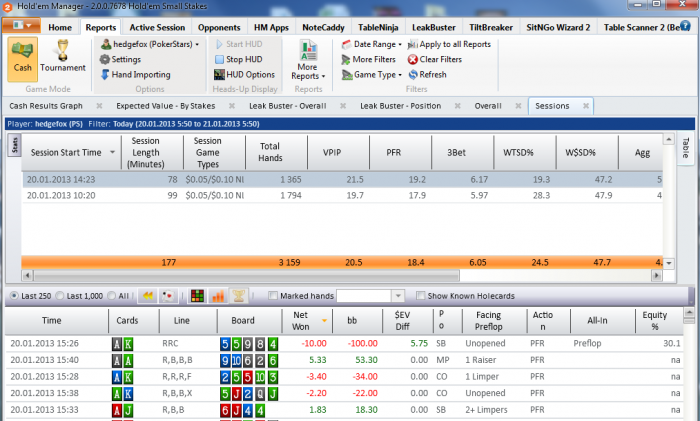
Task: Open Opponents ribbon tab
Action: 219,27
